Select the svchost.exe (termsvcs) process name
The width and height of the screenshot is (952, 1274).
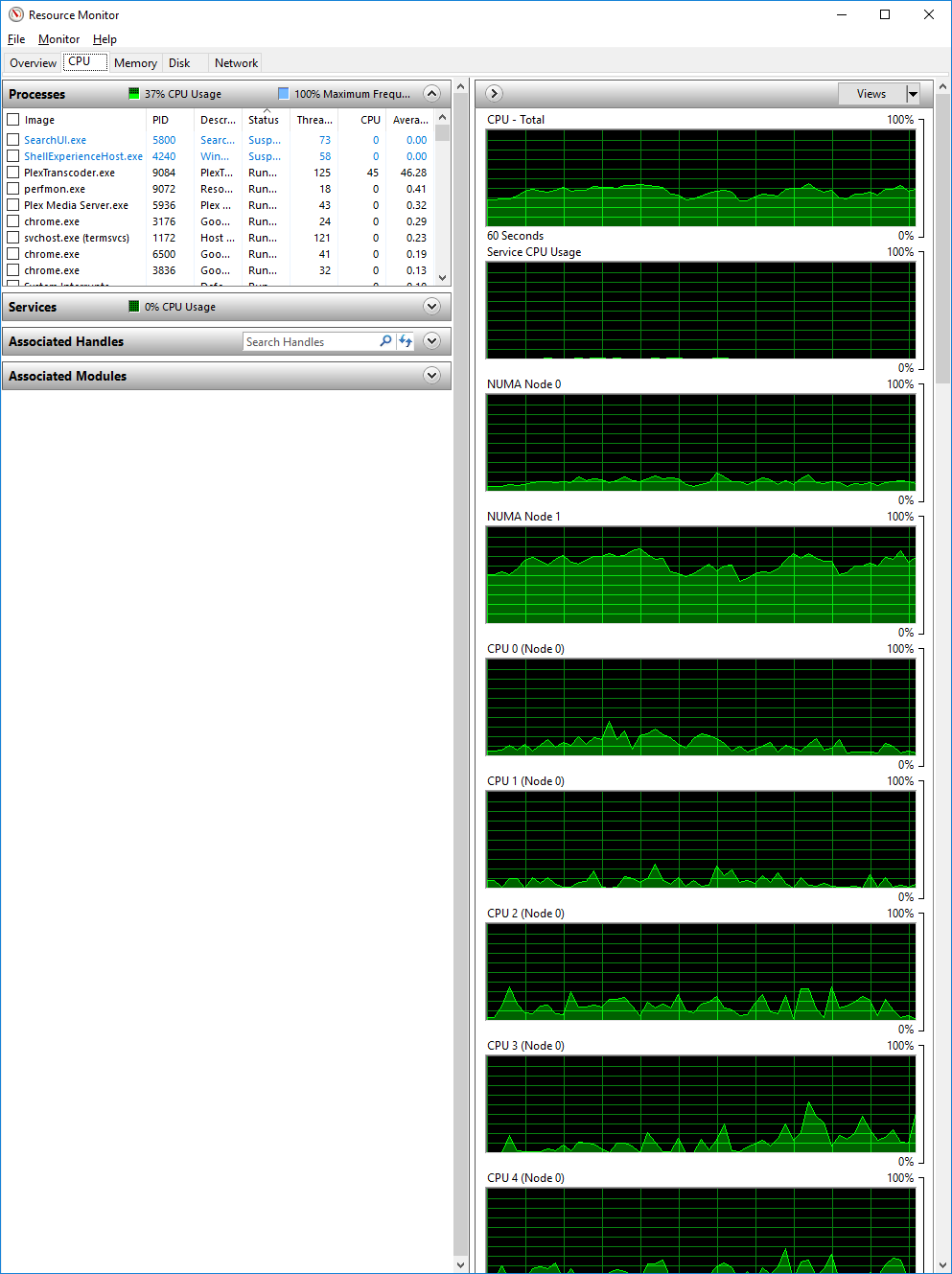tap(77, 238)
